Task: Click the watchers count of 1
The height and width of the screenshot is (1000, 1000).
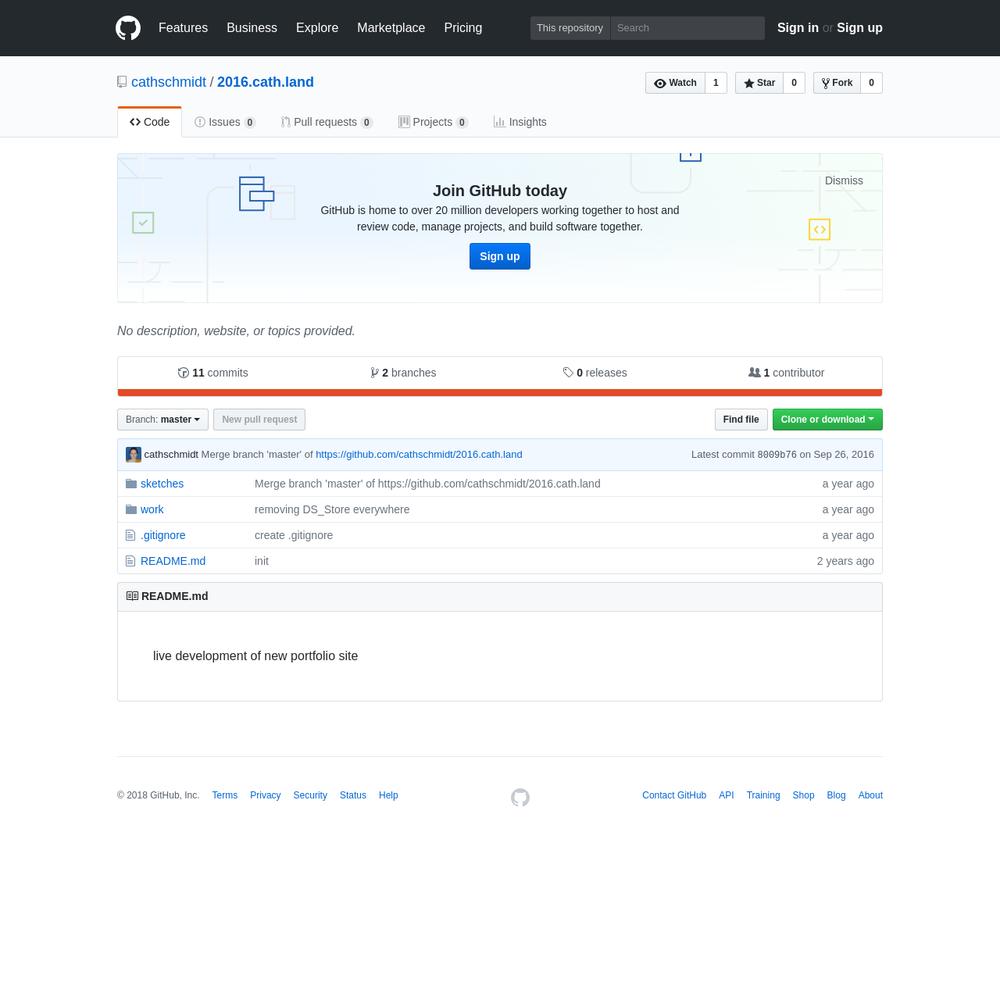Action: 716,83
